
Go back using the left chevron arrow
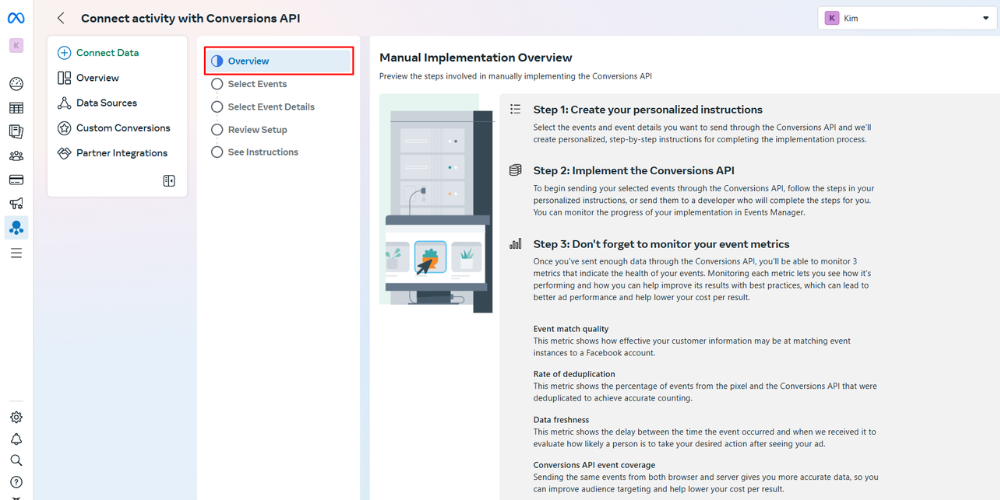pos(61,18)
